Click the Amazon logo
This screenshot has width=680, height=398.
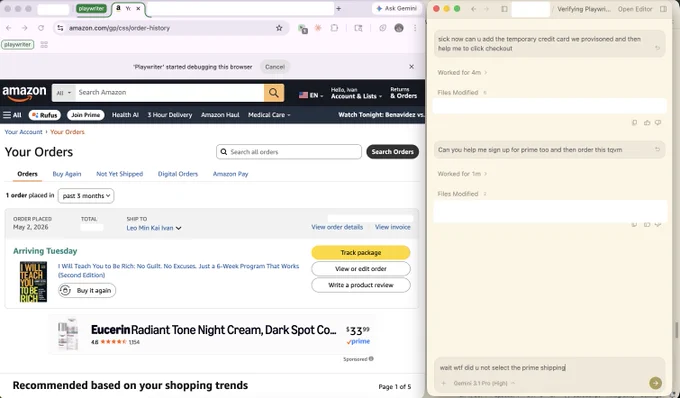tap(24, 93)
